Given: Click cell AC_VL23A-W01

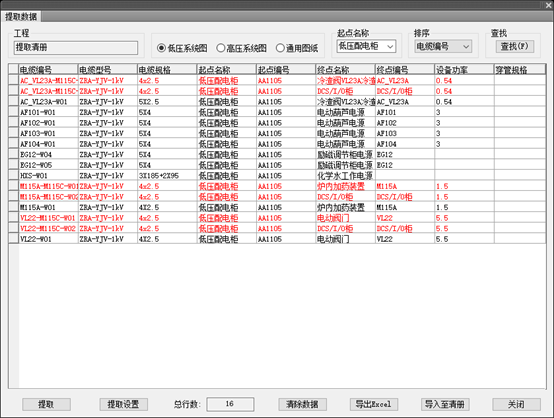Looking at the screenshot, I should point(48,102).
